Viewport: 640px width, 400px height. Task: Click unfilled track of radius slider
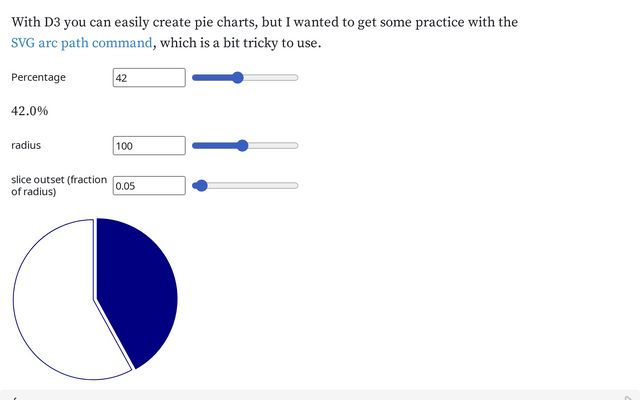tap(274, 145)
